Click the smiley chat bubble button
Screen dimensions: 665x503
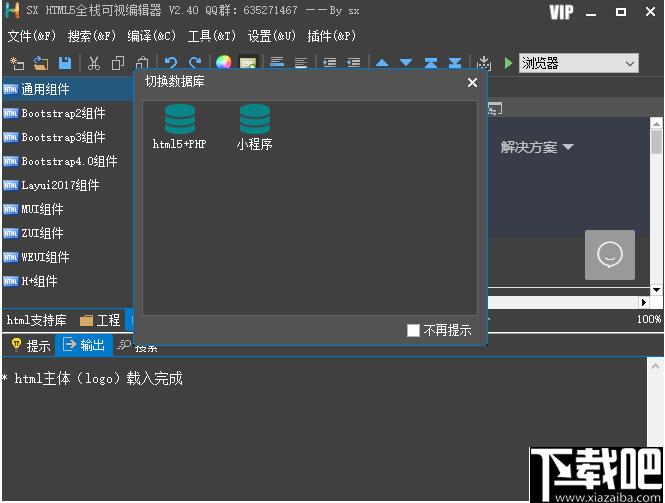pos(610,255)
